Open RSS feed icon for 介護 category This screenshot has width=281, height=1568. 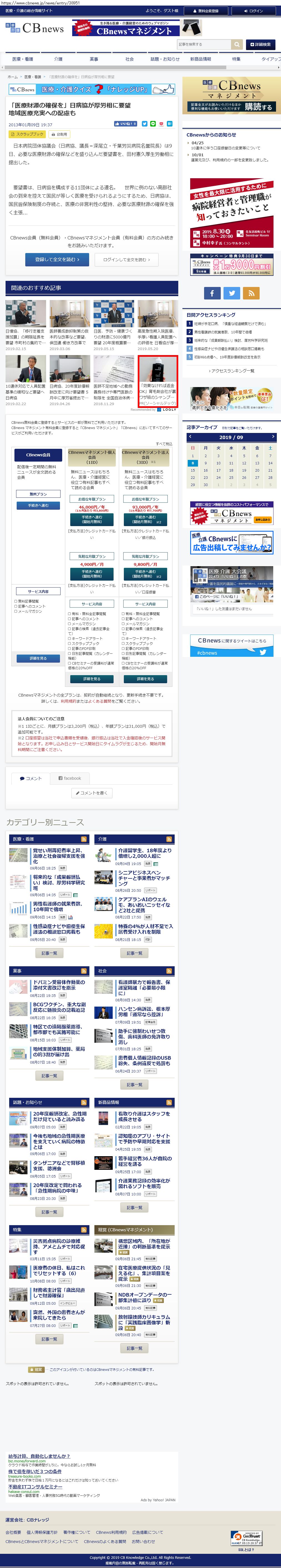click(x=169, y=839)
